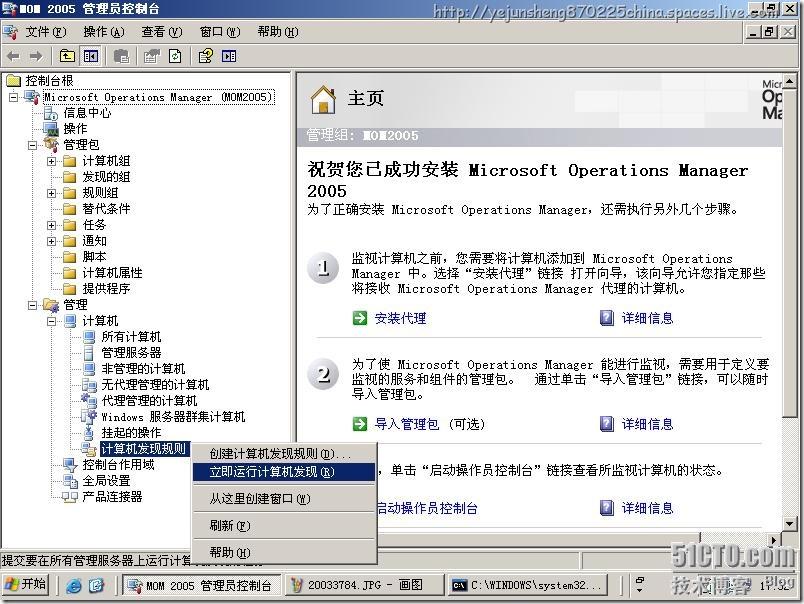Image resolution: width=804 pixels, height=604 pixels.
Task: Select 非管理的计算机 in the tree
Action: 143,369
